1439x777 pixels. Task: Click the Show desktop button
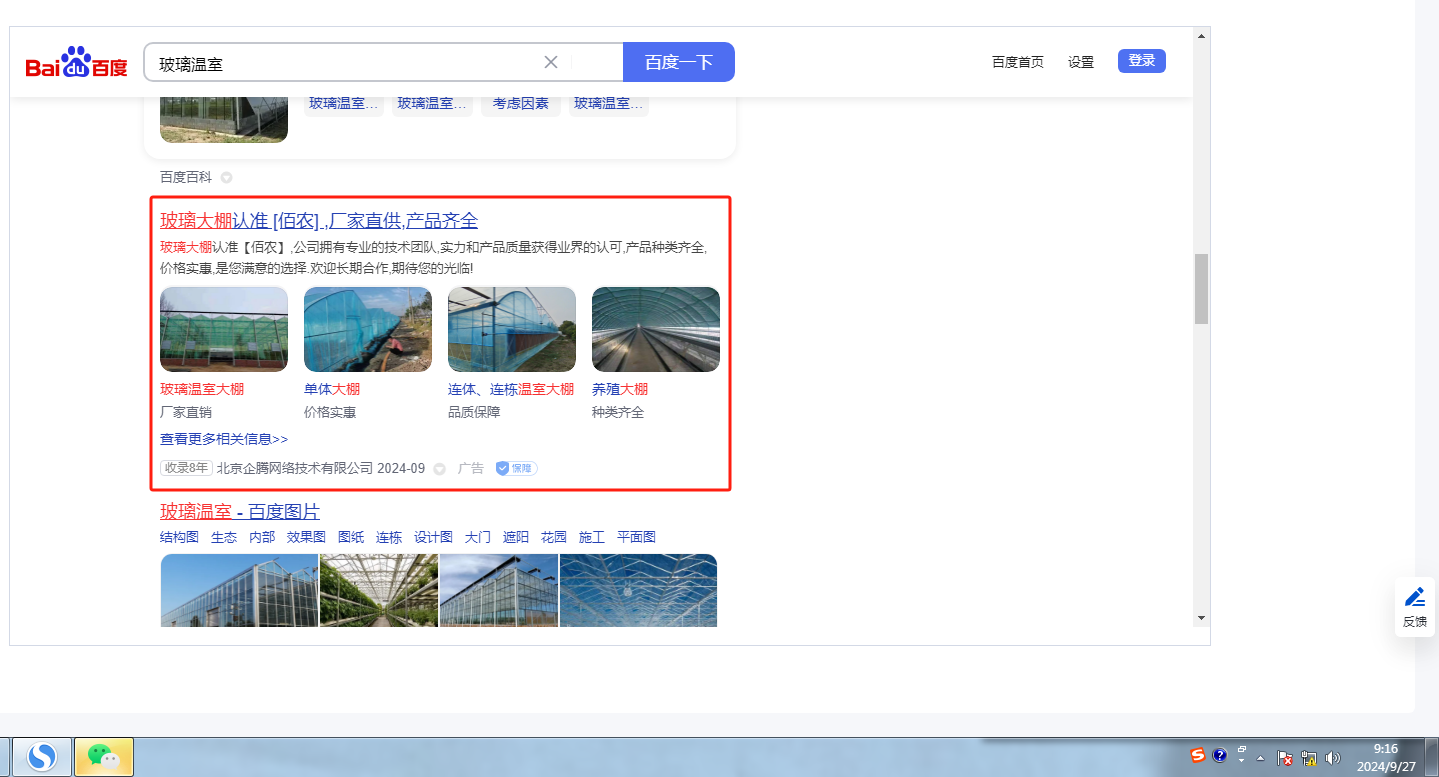tap(1431, 757)
